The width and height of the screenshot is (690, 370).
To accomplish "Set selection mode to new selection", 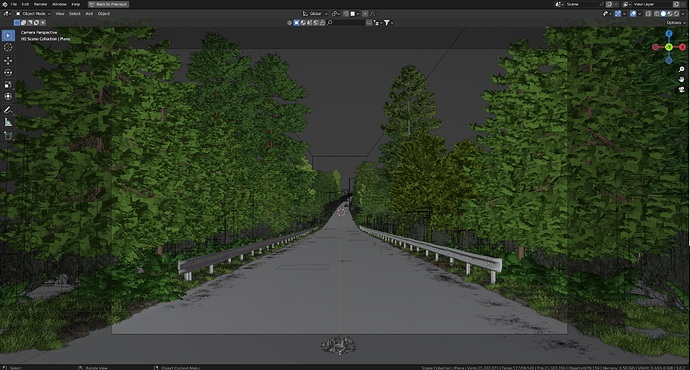I will [x=17, y=22].
